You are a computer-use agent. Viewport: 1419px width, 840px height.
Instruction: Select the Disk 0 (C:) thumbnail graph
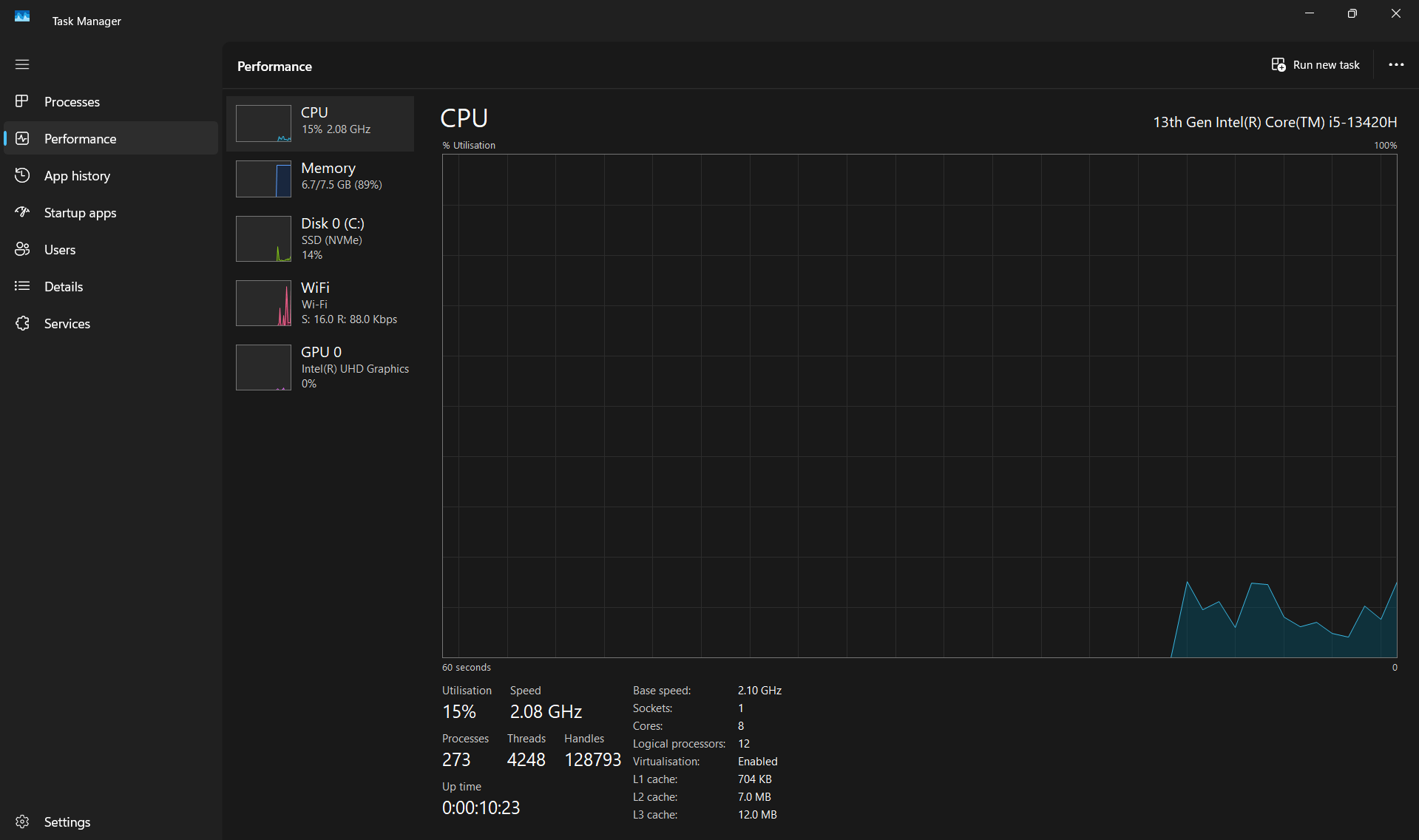pyautogui.click(x=263, y=239)
